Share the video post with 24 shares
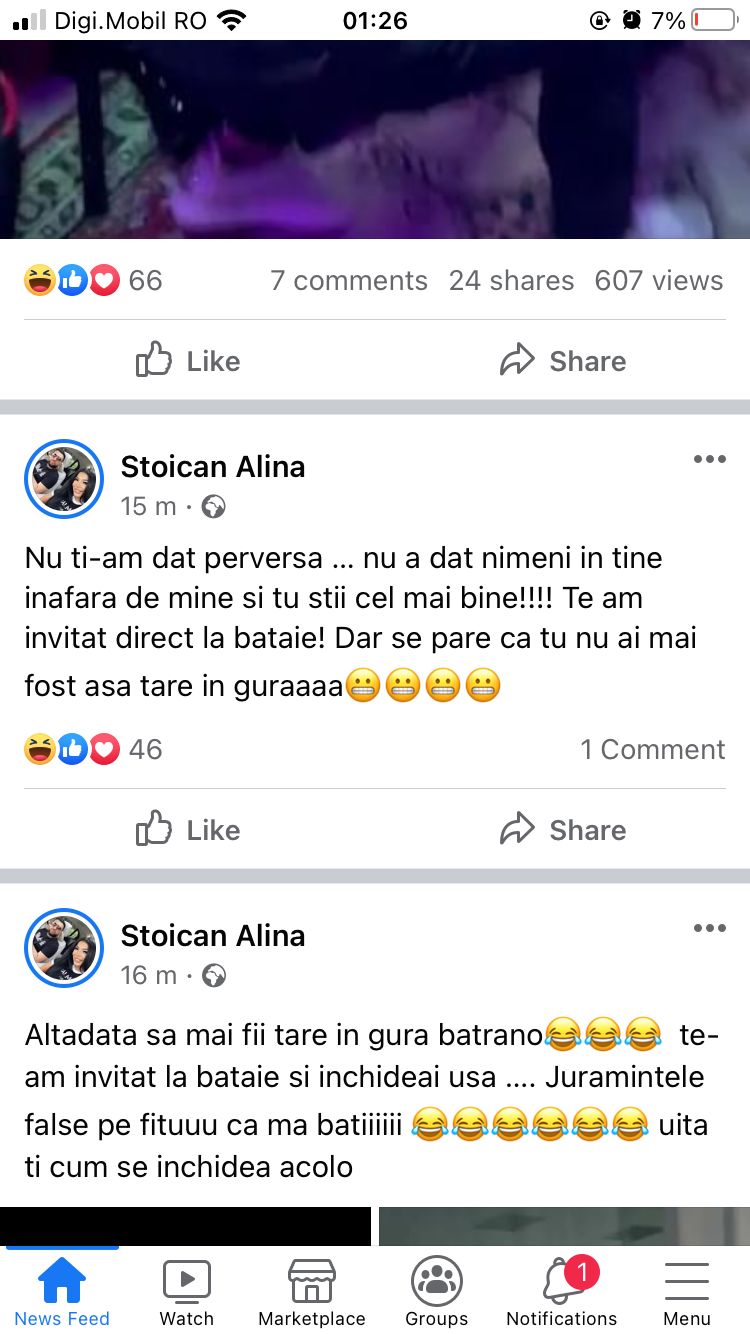750x1334 pixels. [x=563, y=361]
